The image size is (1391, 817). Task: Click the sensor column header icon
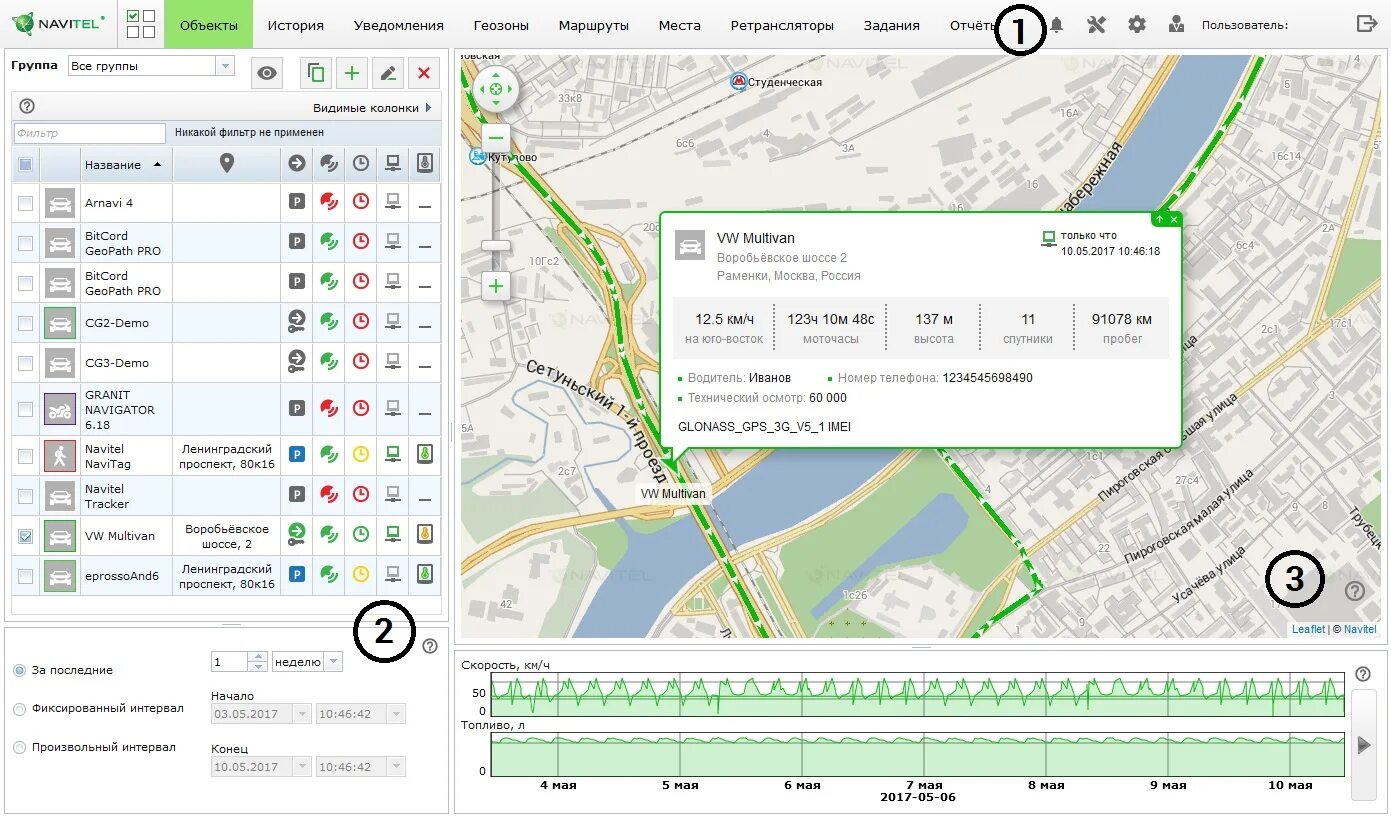pos(426,164)
